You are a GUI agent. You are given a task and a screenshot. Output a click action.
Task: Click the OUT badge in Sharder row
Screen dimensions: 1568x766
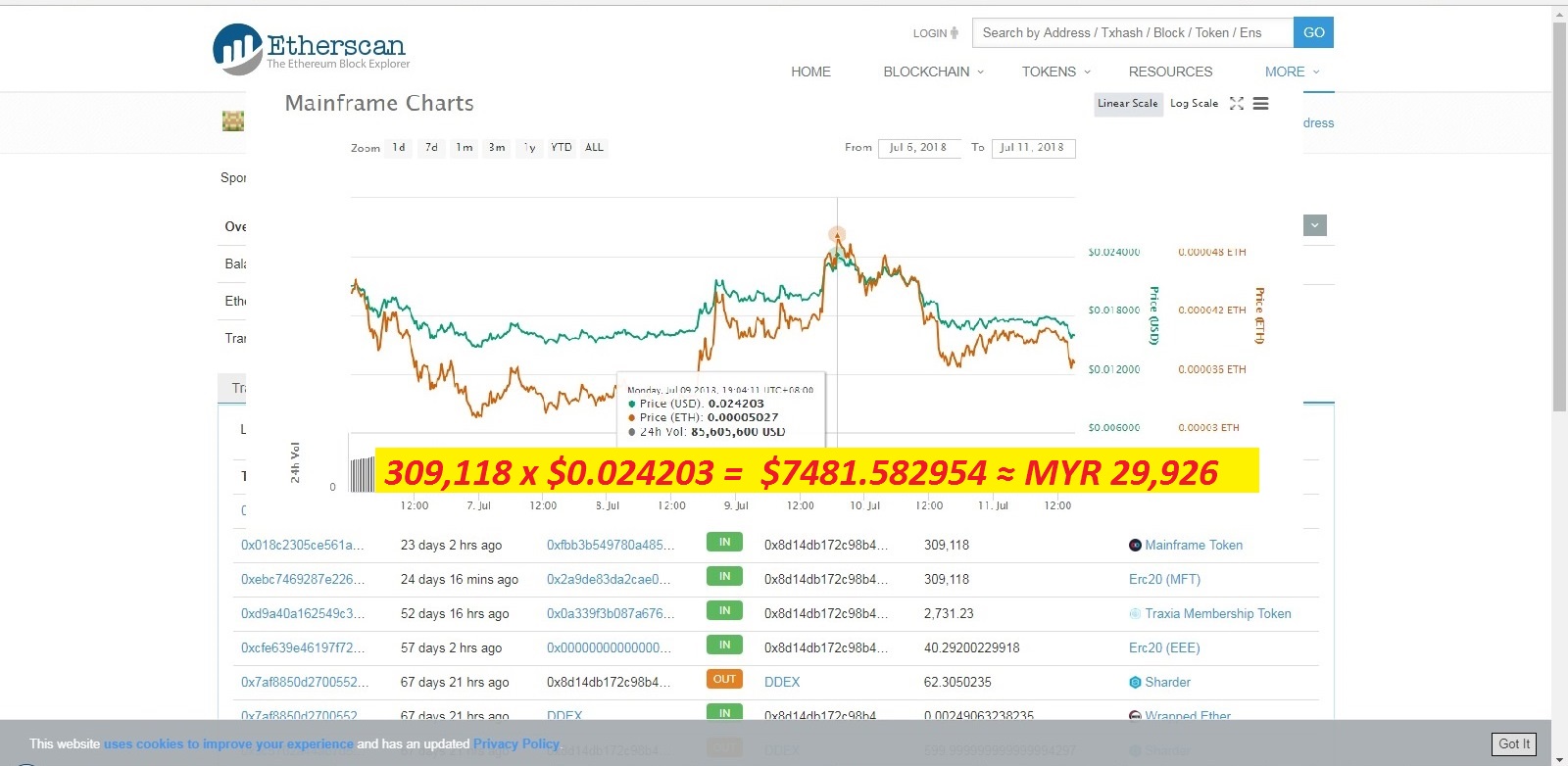[724, 680]
